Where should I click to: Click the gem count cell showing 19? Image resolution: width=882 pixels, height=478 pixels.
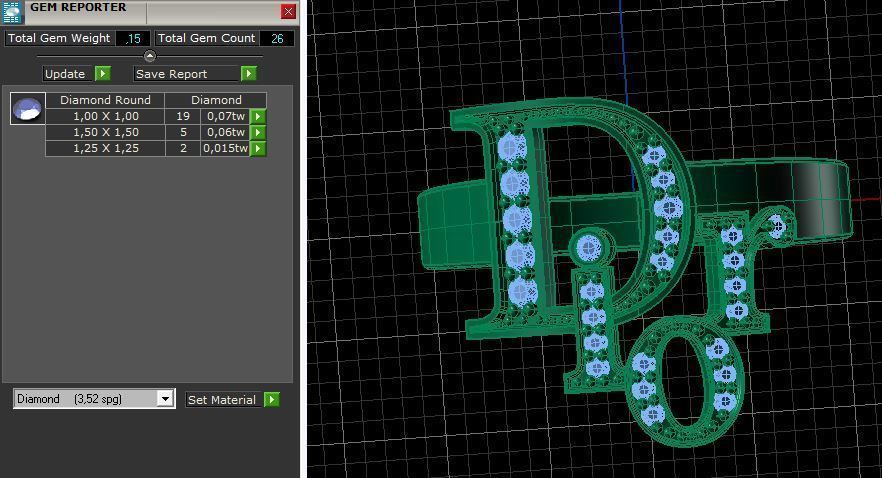click(183, 116)
